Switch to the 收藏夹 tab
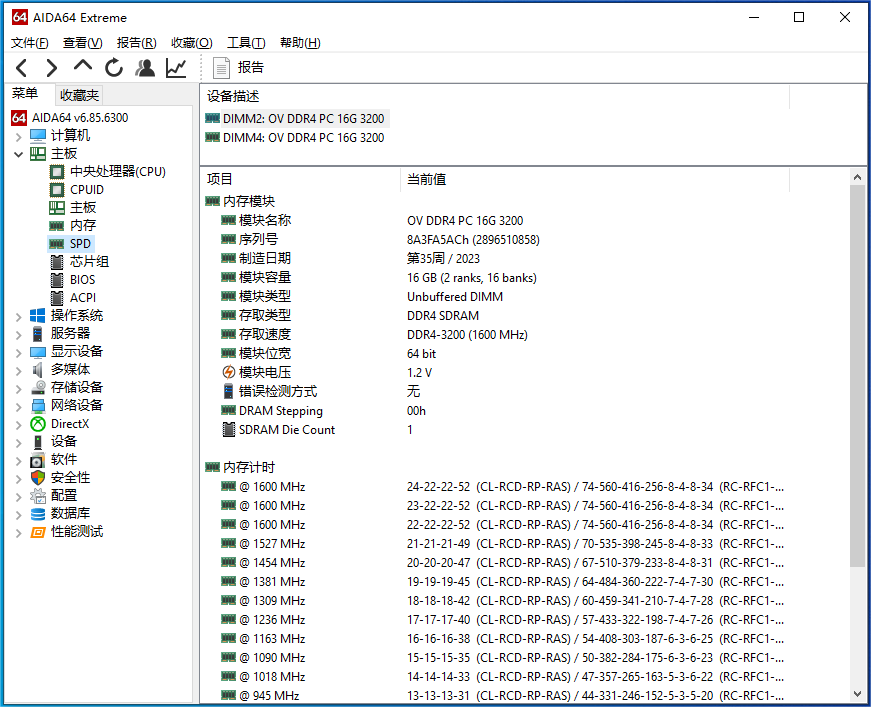Viewport: 871px width, 707px height. pyautogui.click(x=78, y=94)
